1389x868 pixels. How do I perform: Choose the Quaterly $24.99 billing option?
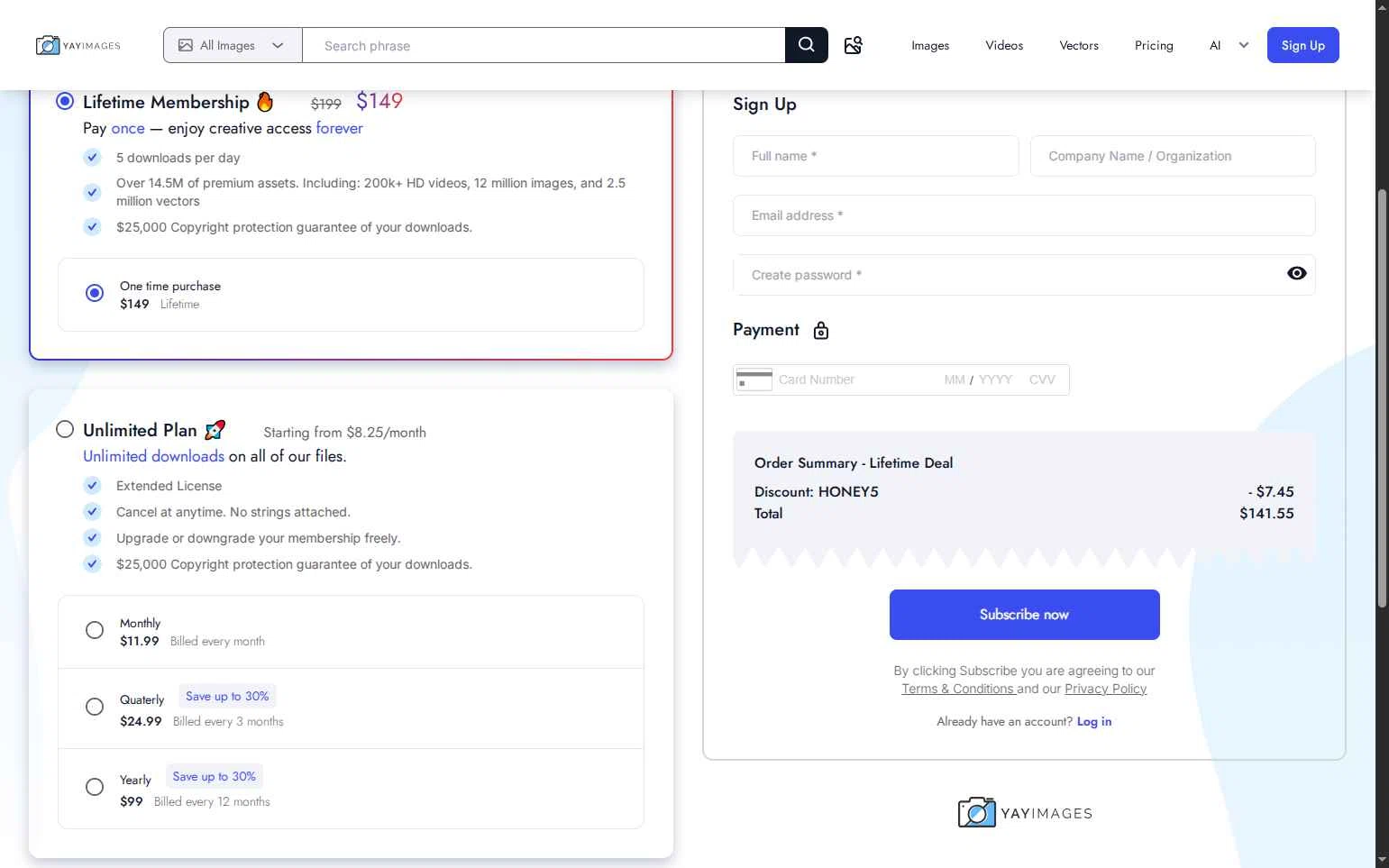tap(95, 707)
